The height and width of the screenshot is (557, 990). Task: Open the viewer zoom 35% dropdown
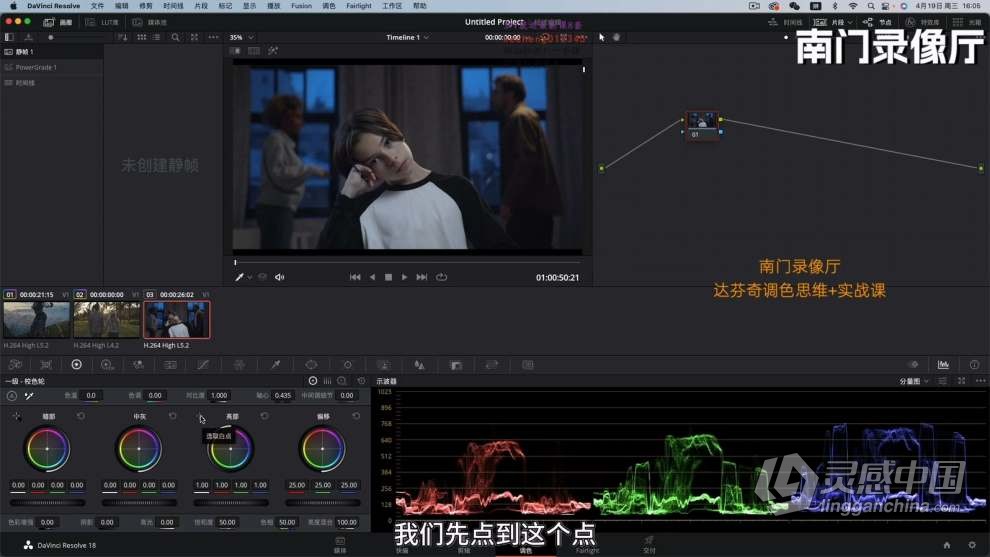pyautogui.click(x=241, y=37)
